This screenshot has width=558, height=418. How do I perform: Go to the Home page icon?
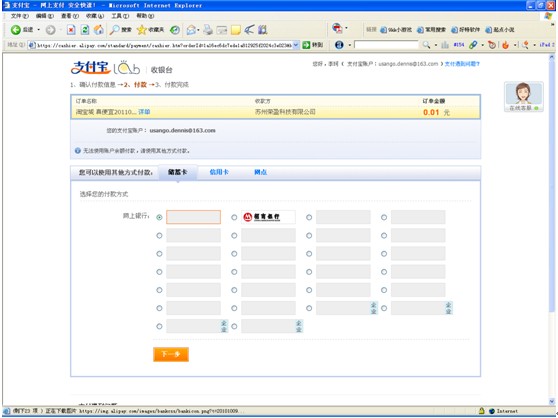(99, 30)
